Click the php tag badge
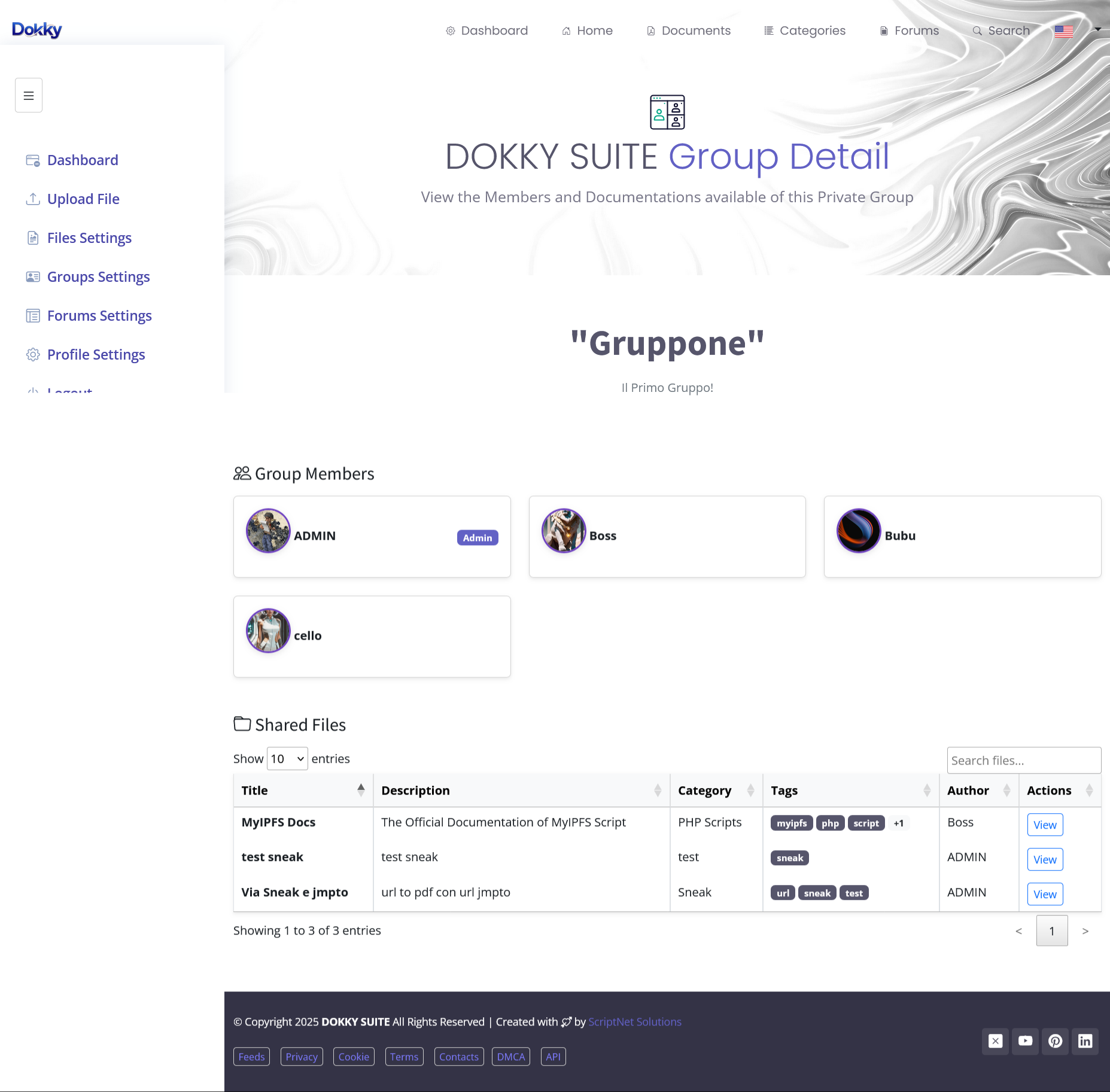The height and width of the screenshot is (1092, 1110). 830,823
